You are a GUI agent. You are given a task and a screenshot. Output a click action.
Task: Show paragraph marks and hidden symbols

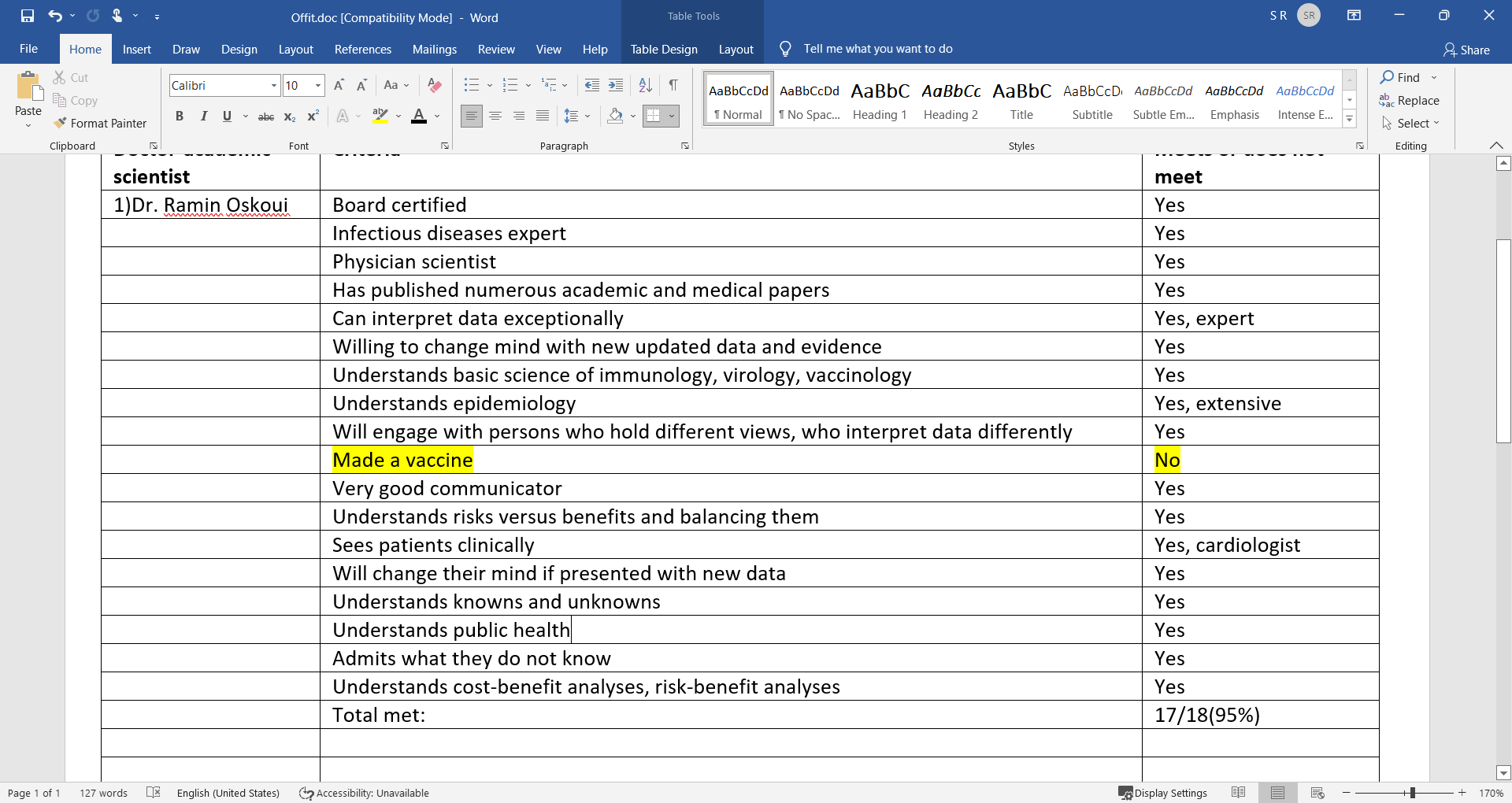point(673,85)
